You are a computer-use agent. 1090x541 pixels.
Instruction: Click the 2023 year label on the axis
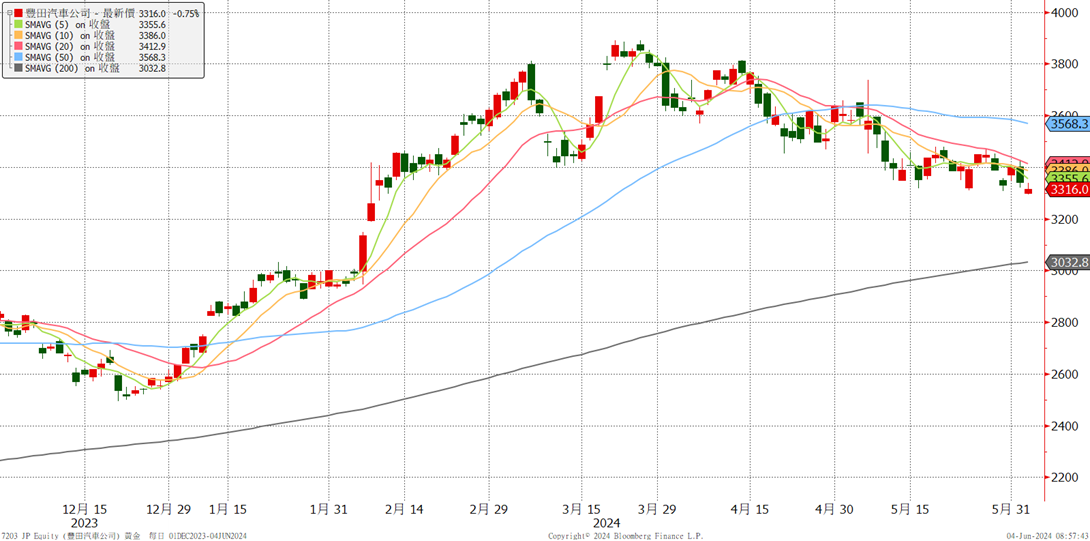tap(85, 522)
